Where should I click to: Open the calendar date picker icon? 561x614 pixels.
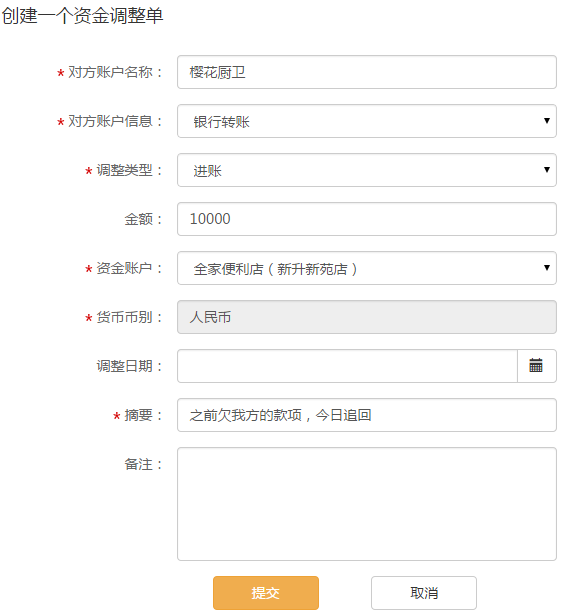click(536, 366)
